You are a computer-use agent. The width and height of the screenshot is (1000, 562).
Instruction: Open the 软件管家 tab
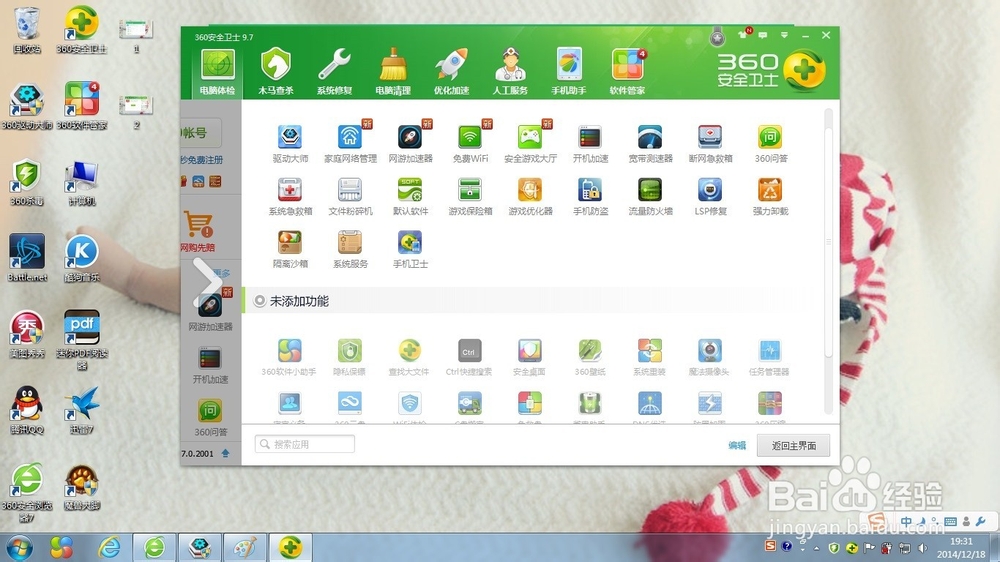[628, 73]
